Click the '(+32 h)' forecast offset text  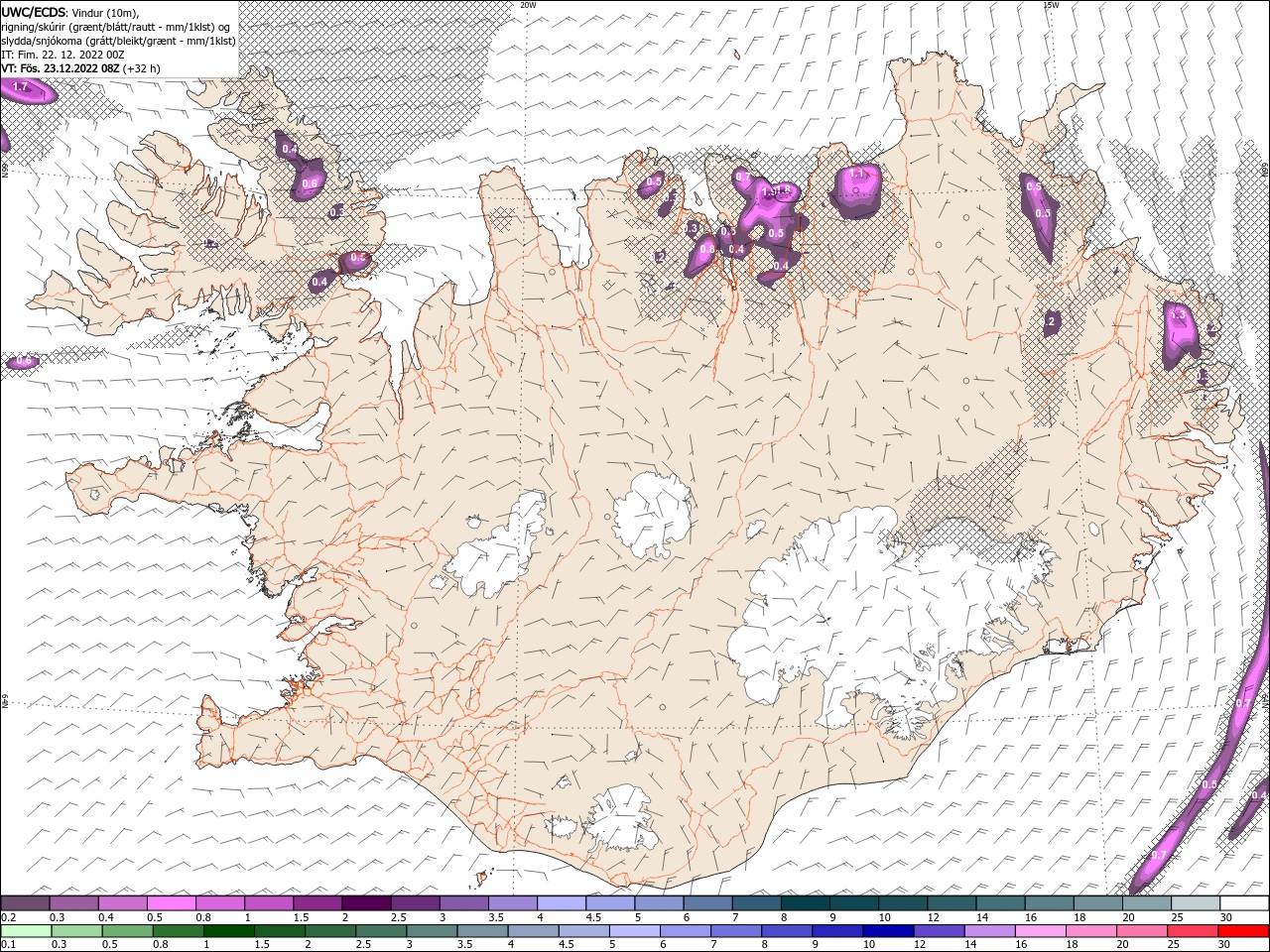141,69
